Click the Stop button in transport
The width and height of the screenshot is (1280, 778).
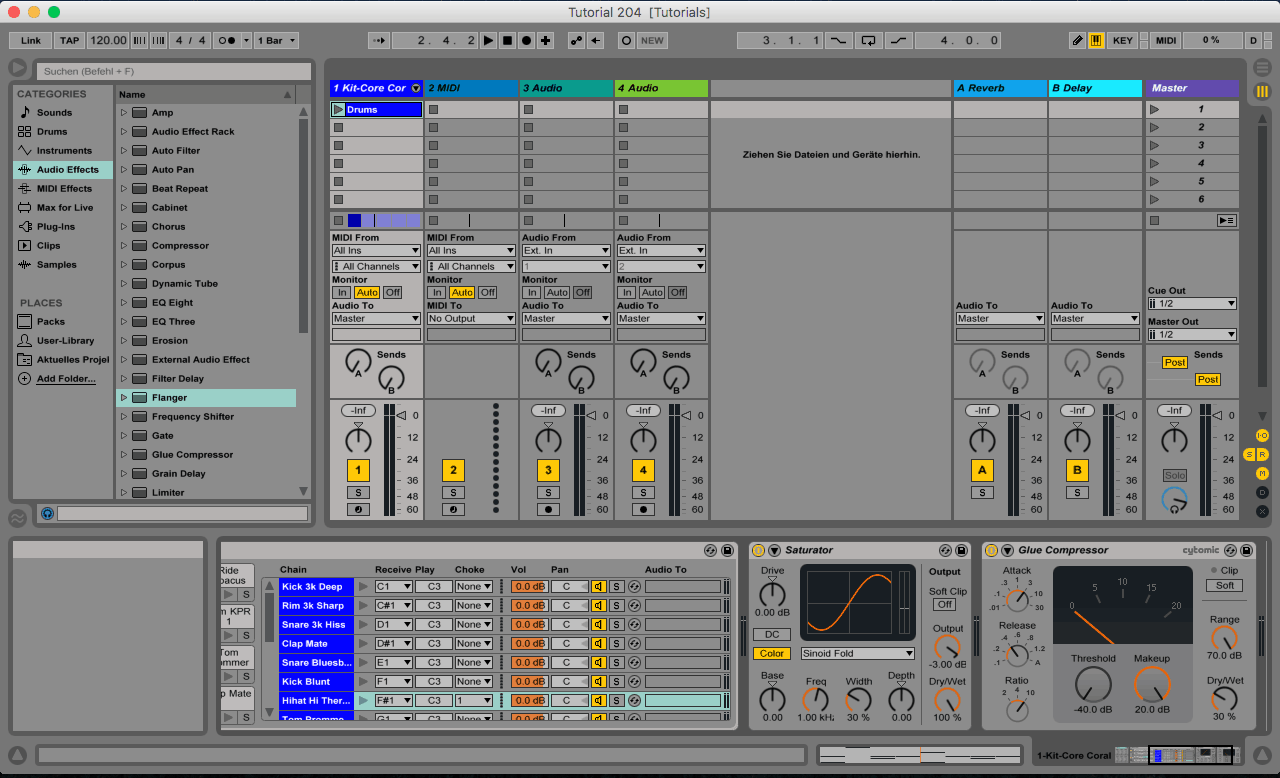point(507,41)
